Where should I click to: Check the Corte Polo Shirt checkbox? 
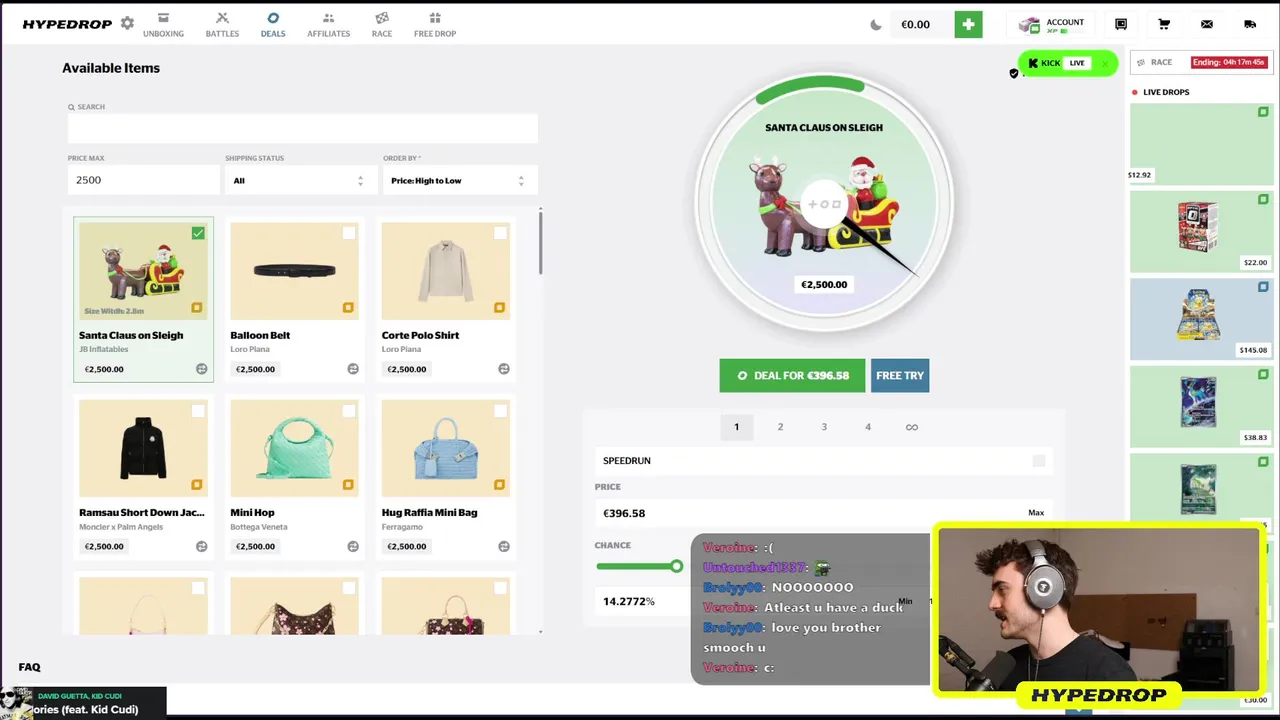click(x=500, y=233)
